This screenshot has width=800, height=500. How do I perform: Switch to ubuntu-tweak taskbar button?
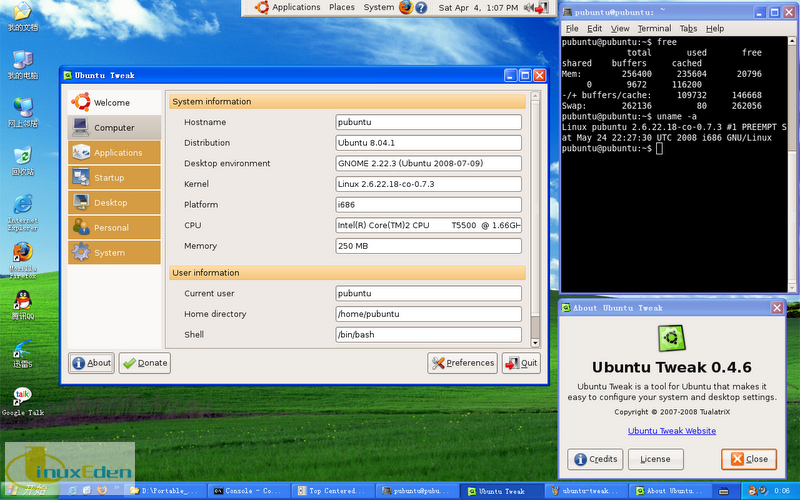pos(586,491)
